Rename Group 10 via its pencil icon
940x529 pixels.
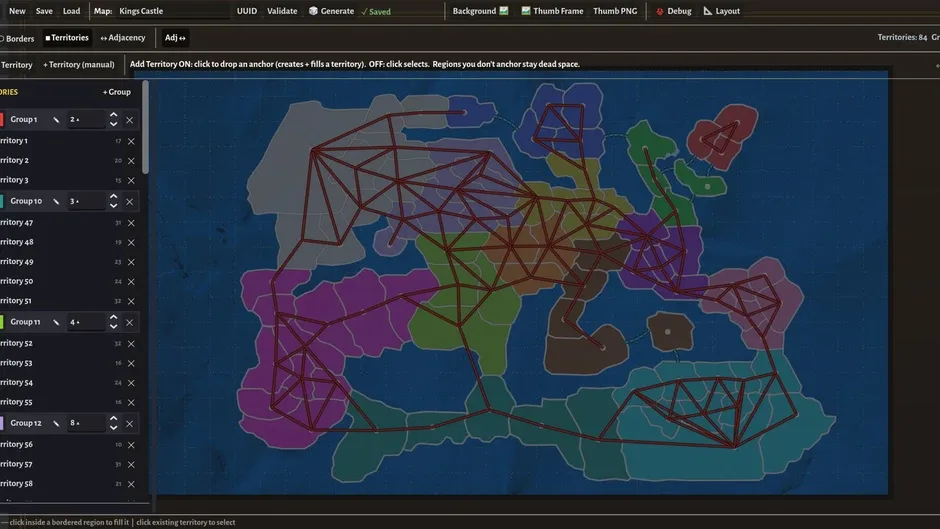[56, 202]
